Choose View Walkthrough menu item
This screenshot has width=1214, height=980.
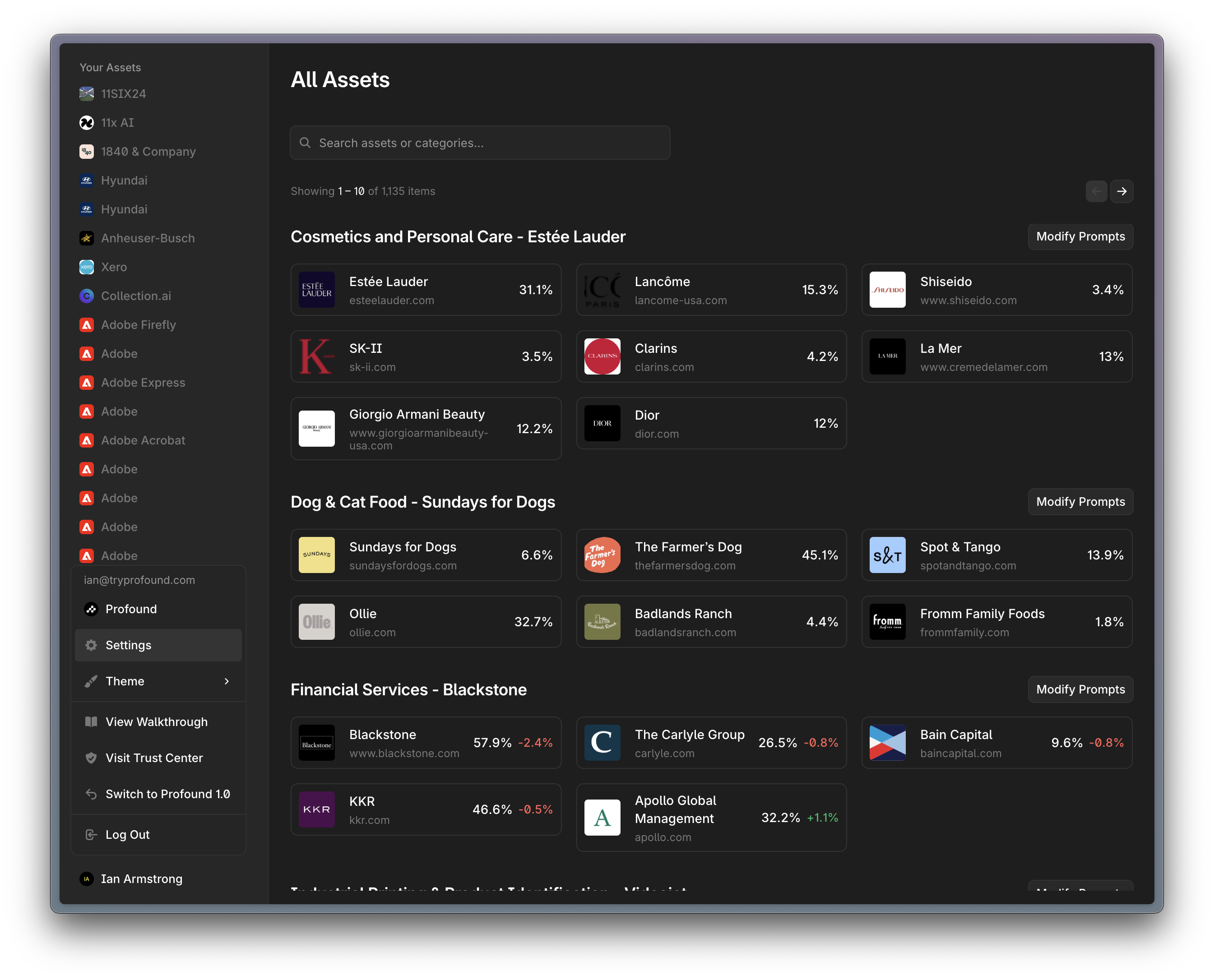[x=158, y=721]
